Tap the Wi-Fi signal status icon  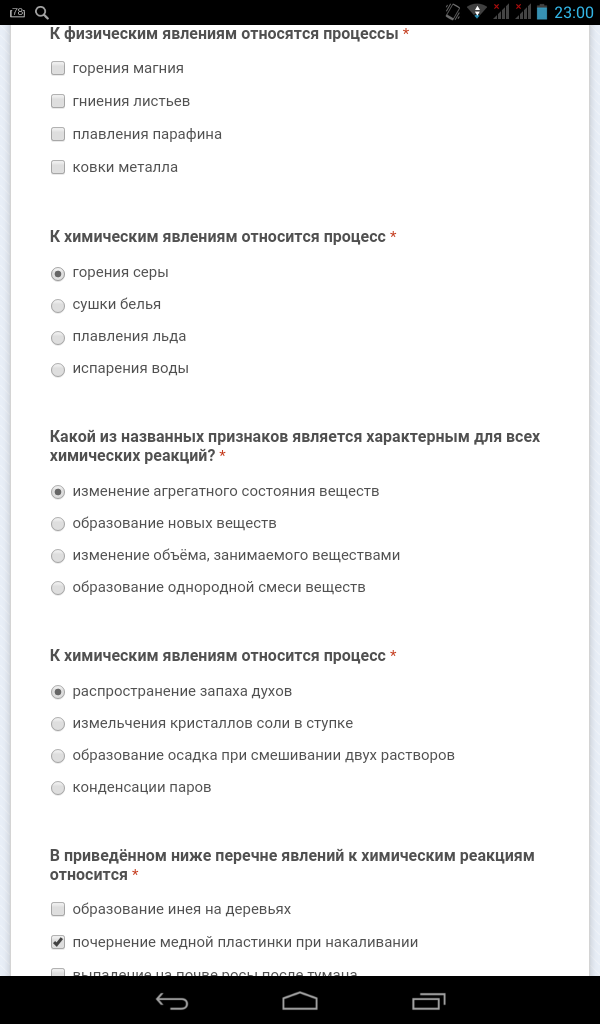pyautogui.click(x=477, y=12)
